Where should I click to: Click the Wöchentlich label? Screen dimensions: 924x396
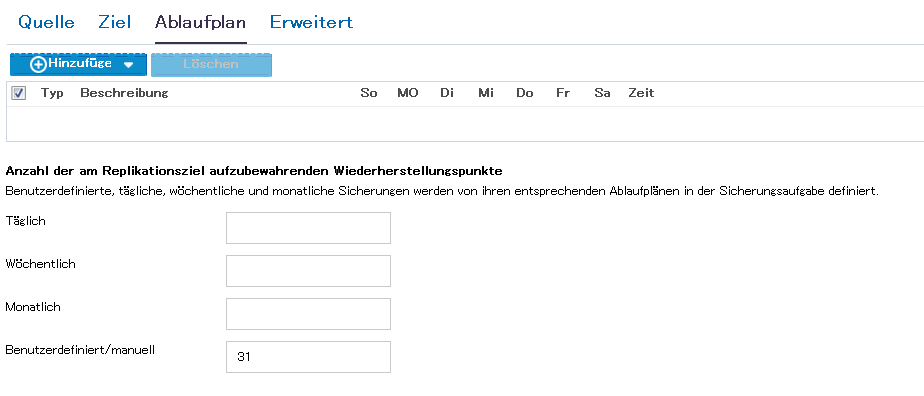pos(41,264)
